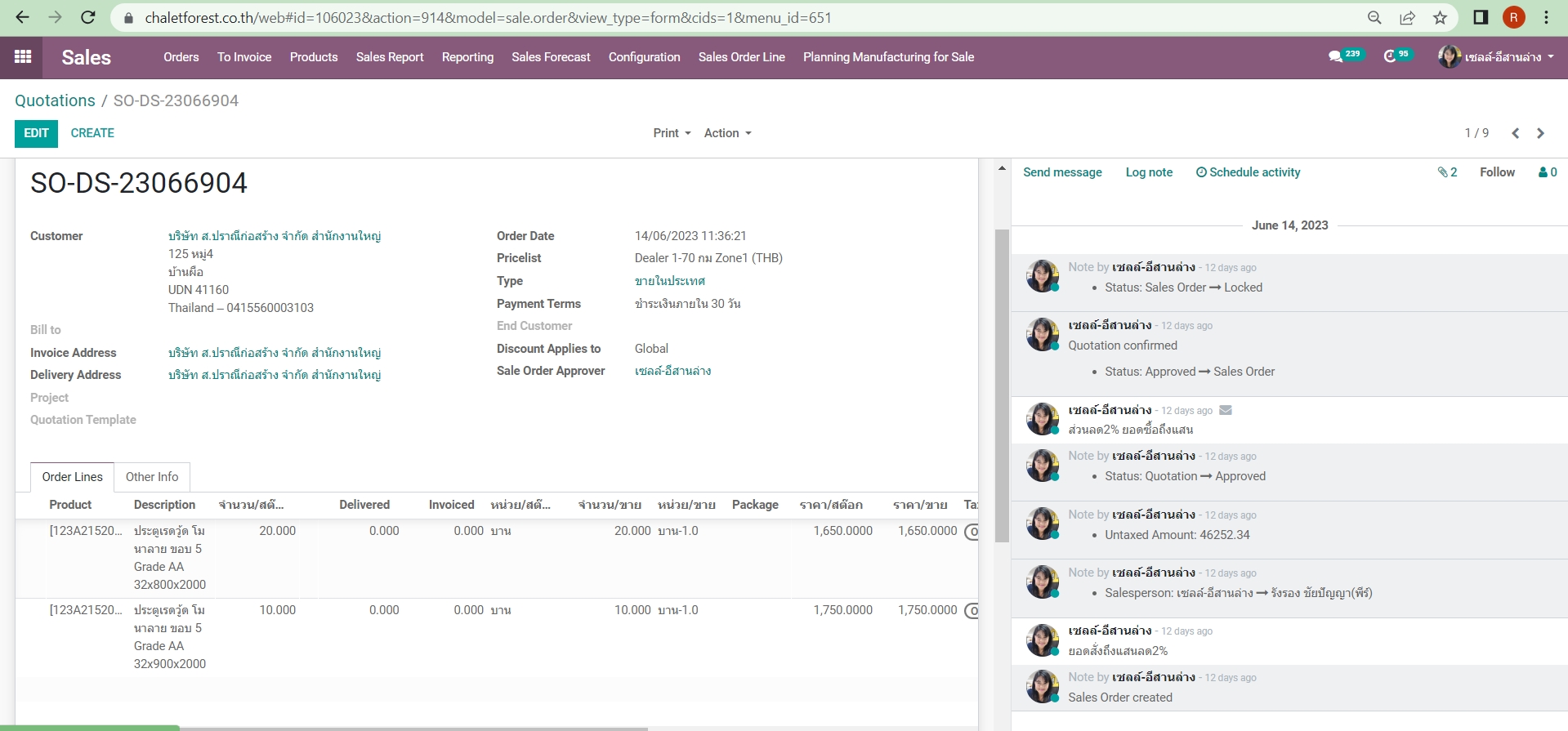Open the conversations icon showing 239

click(x=1336, y=56)
